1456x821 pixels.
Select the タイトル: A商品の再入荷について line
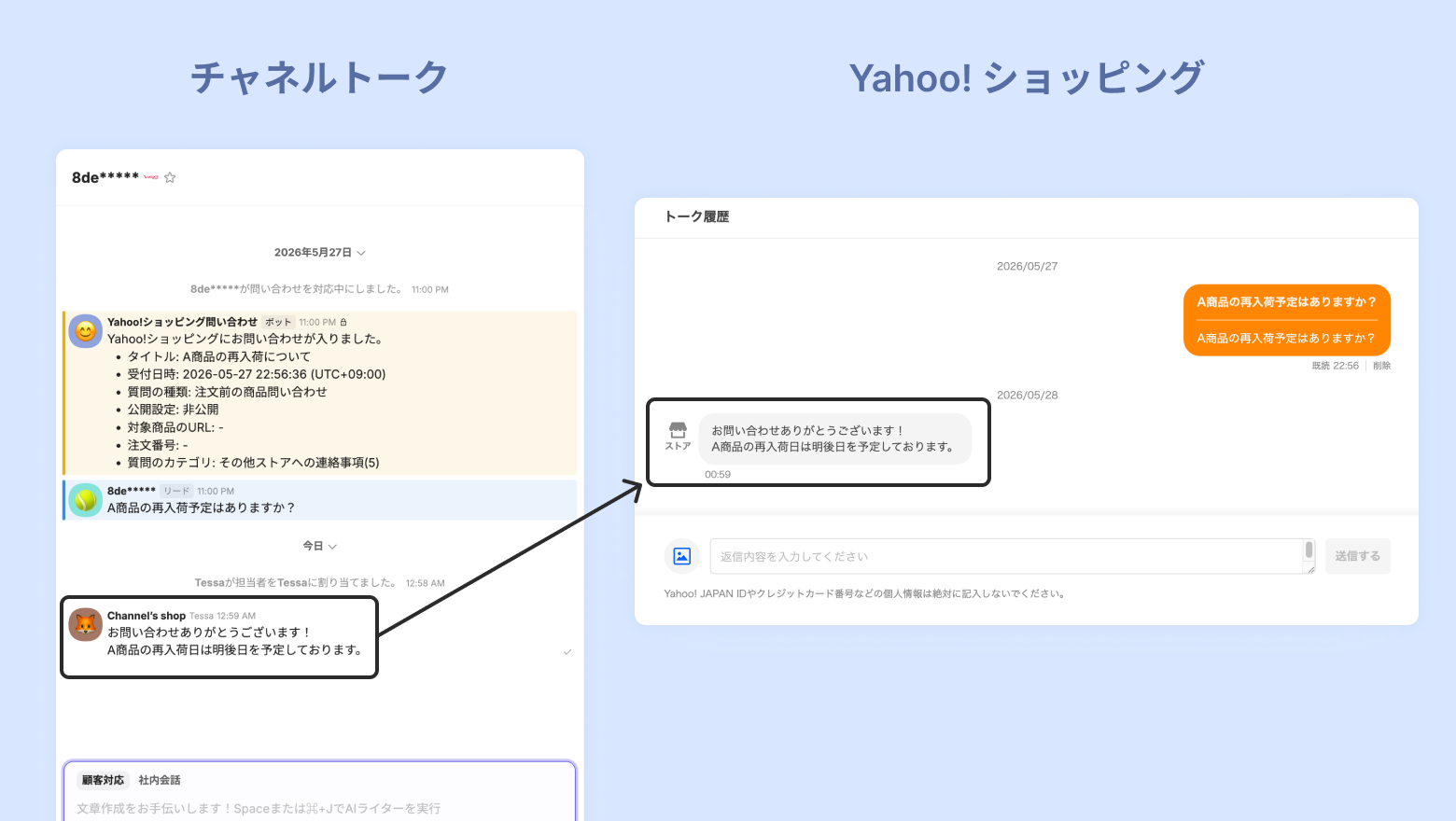(x=219, y=356)
